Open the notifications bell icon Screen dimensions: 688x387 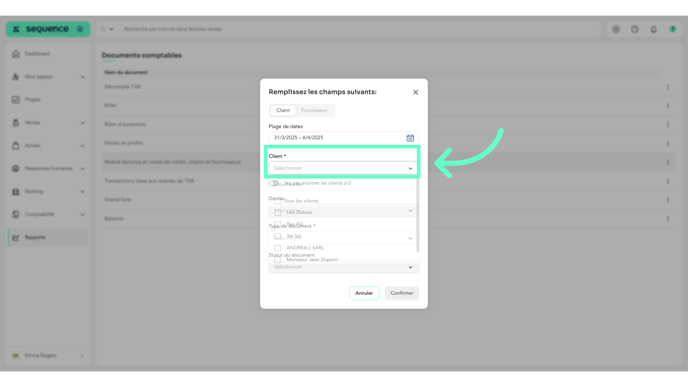pyautogui.click(x=654, y=29)
